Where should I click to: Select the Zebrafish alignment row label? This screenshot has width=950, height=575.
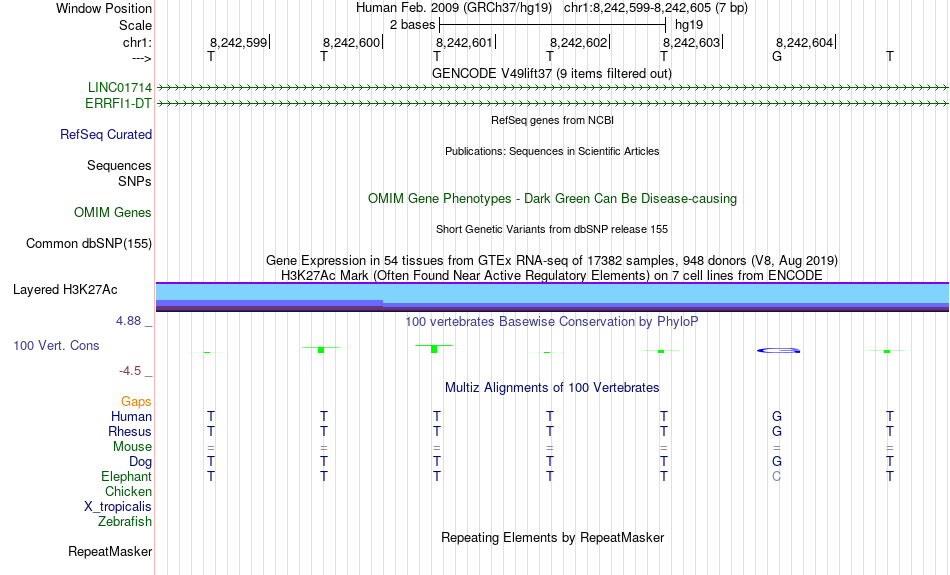125,521
